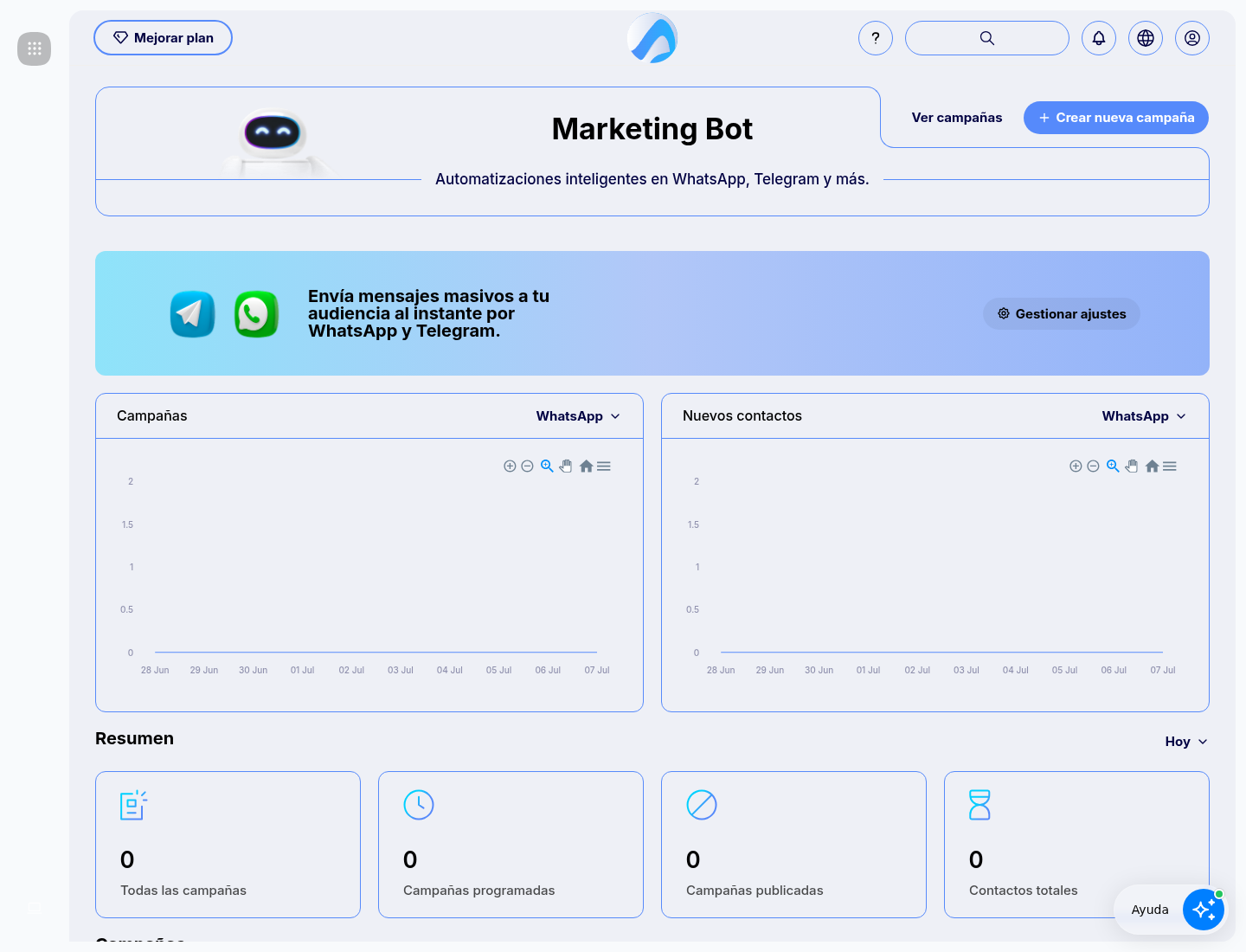1246x952 pixels.
Task: Click the hourglass icon of Contactos totales
Action: pyautogui.click(x=979, y=805)
